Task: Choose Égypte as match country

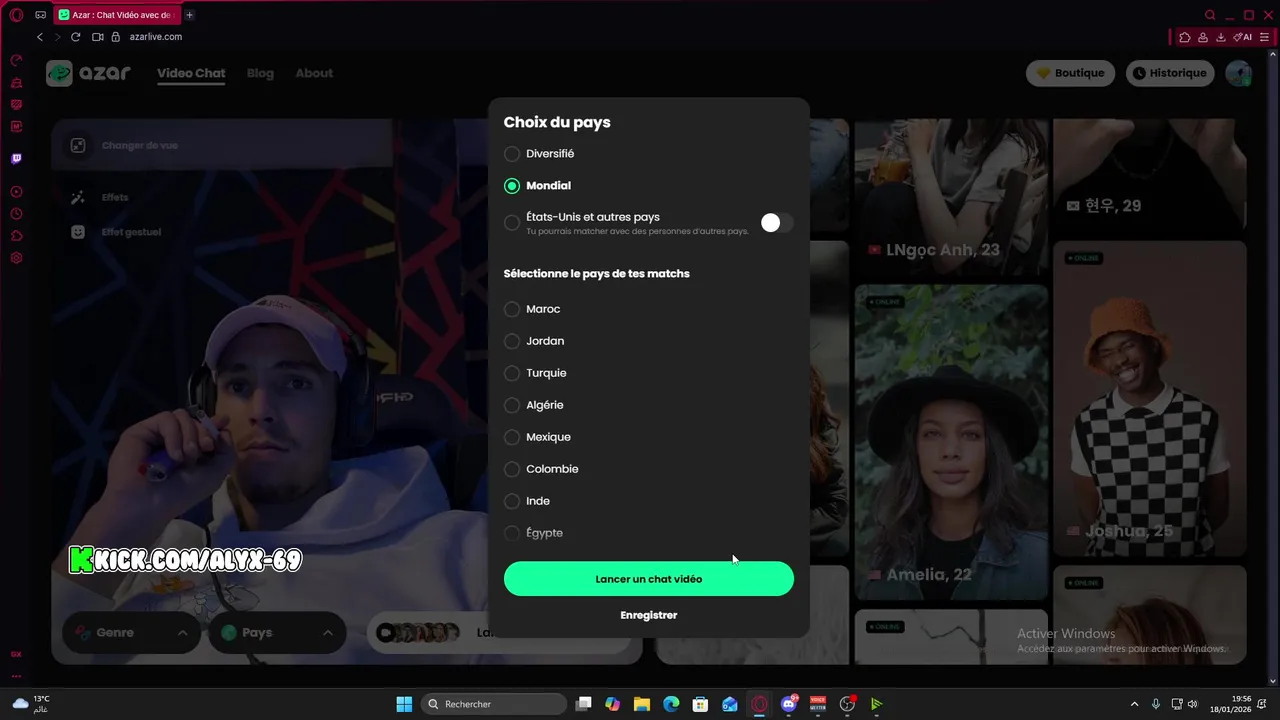Action: 512,533
